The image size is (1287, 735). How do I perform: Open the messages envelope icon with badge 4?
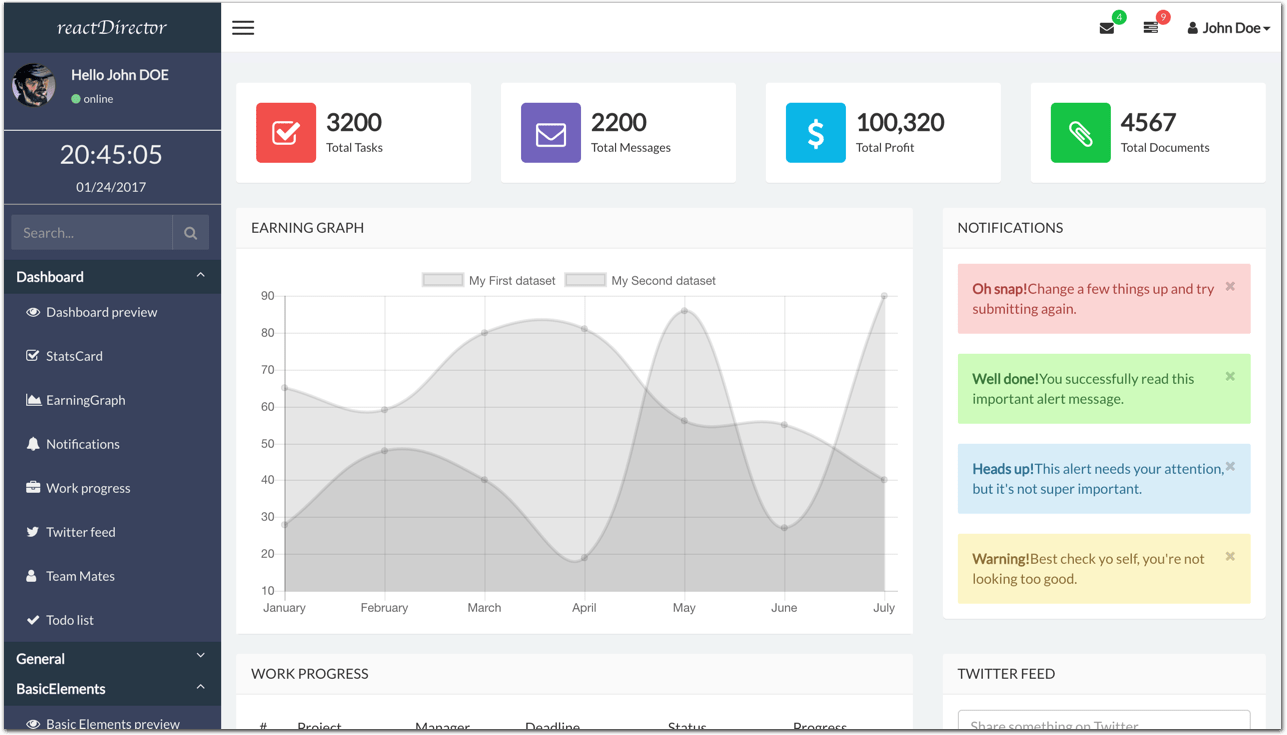click(x=1107, y=28)
